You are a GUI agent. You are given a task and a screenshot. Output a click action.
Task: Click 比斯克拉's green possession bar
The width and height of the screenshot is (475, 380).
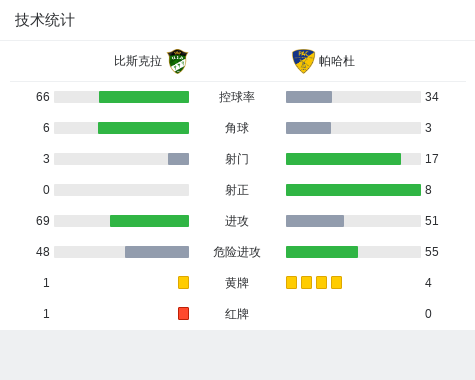click(144, 97)
